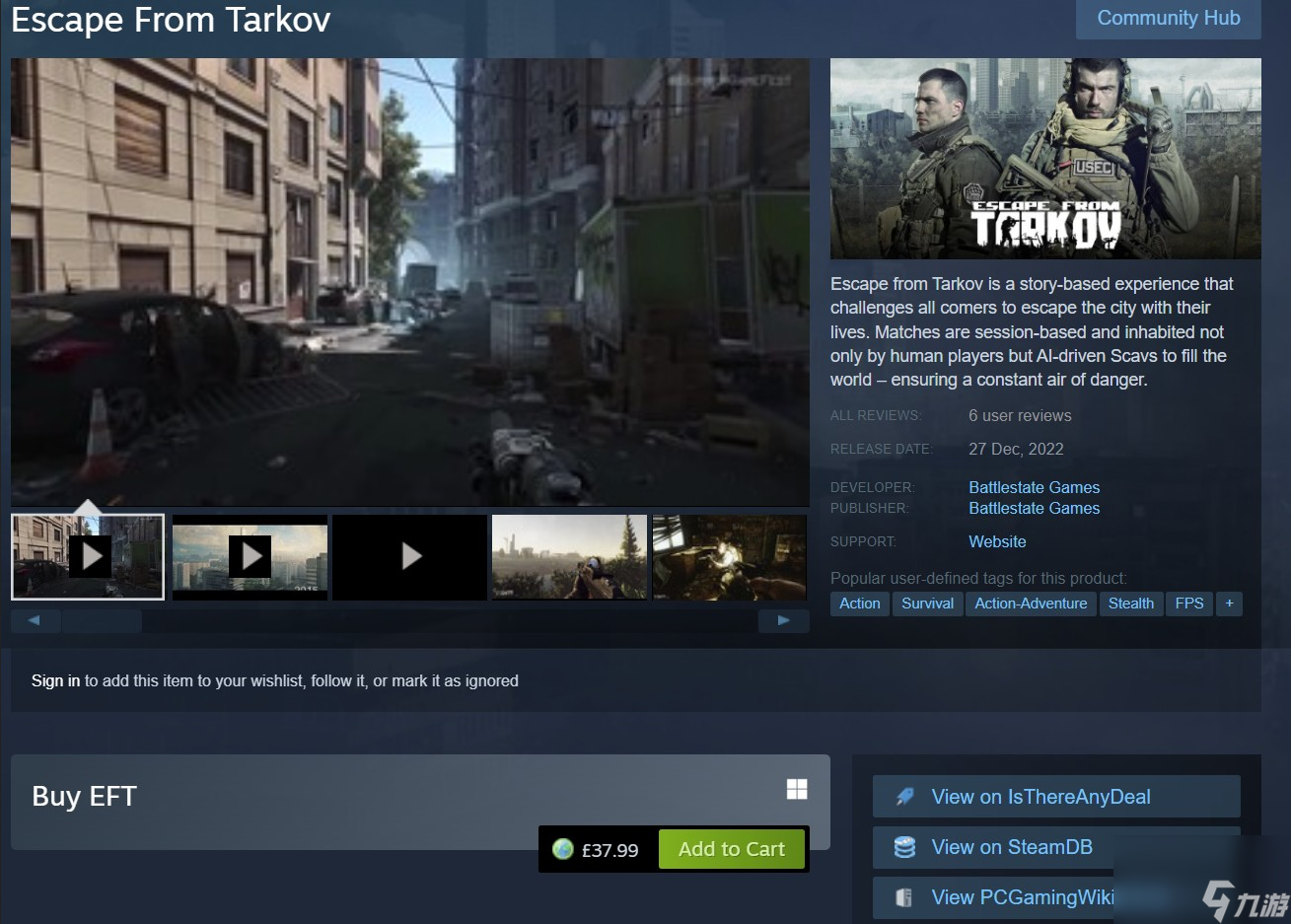The height and width of the screenshot is (924, 1291).
Task: Select the Action tag
Action: 860,604
